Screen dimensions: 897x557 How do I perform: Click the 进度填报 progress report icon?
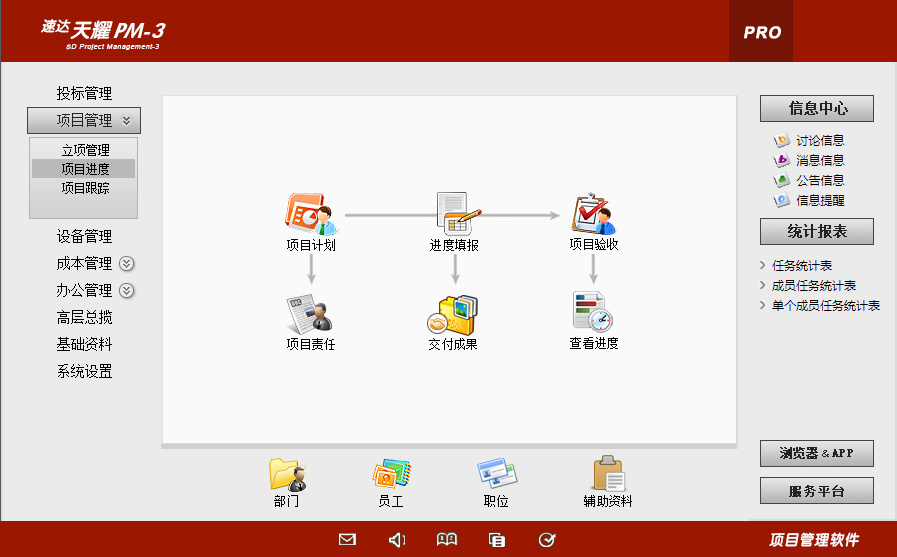[455, 214]
